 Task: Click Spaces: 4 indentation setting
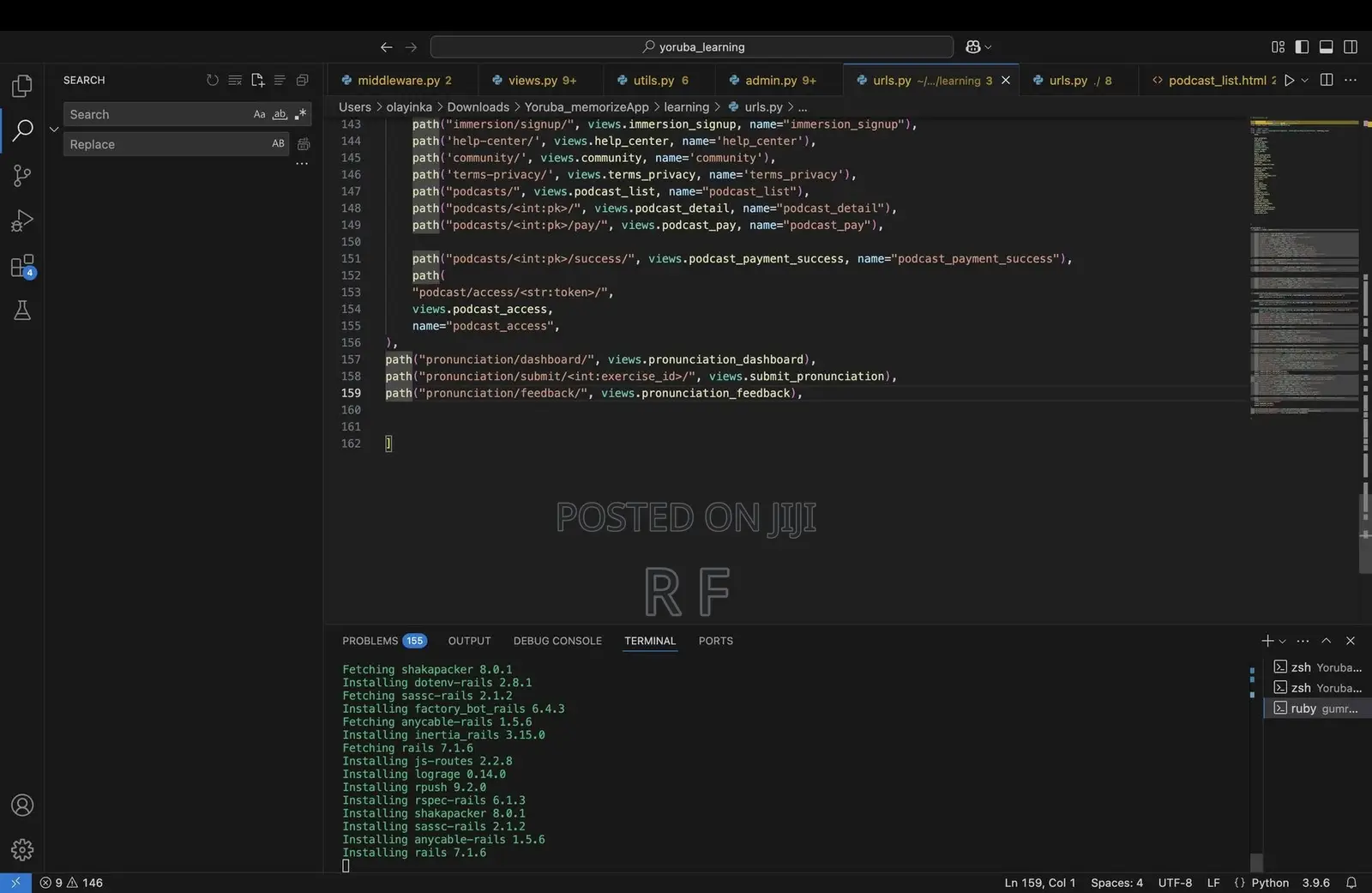pos(1116,883)
